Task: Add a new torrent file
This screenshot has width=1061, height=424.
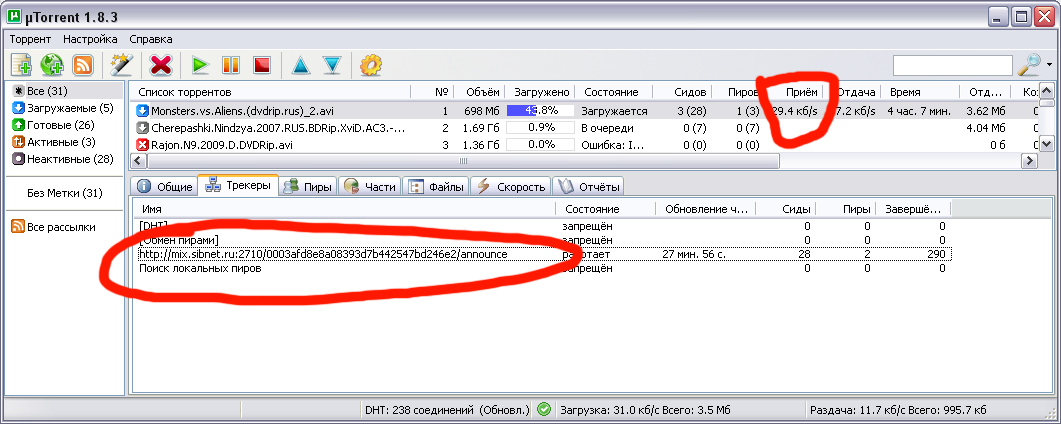Action: (x=22, y=65)
